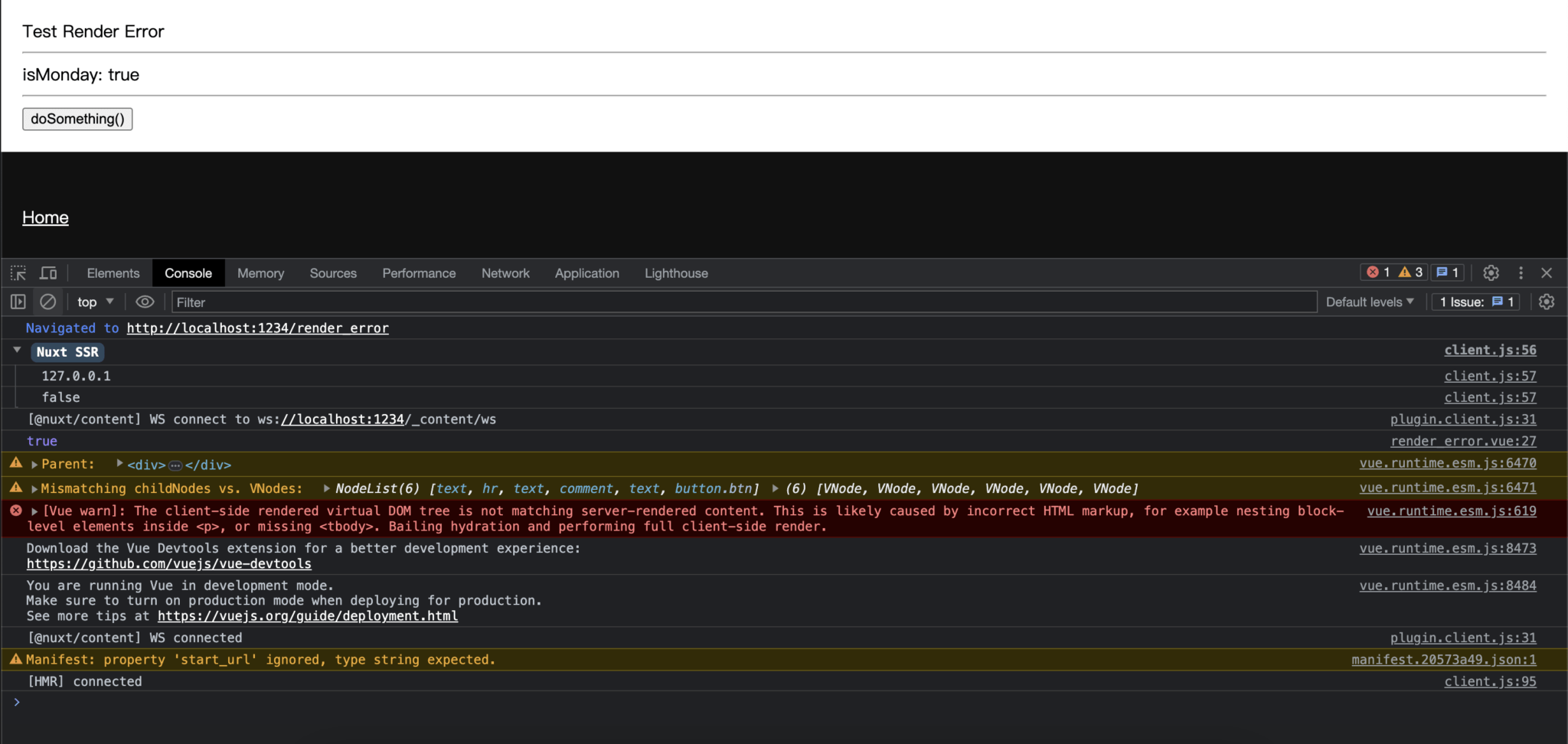Clear console with the clear icon
This screenshot has height=744, width=1568.
pos(47,302)
